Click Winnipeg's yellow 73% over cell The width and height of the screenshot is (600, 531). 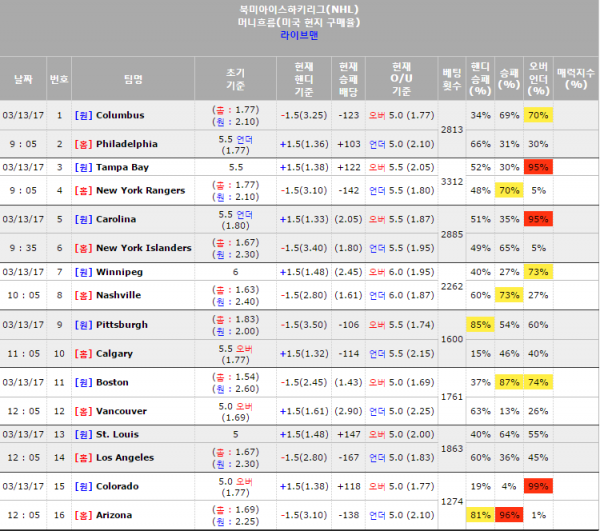[538, 272]
